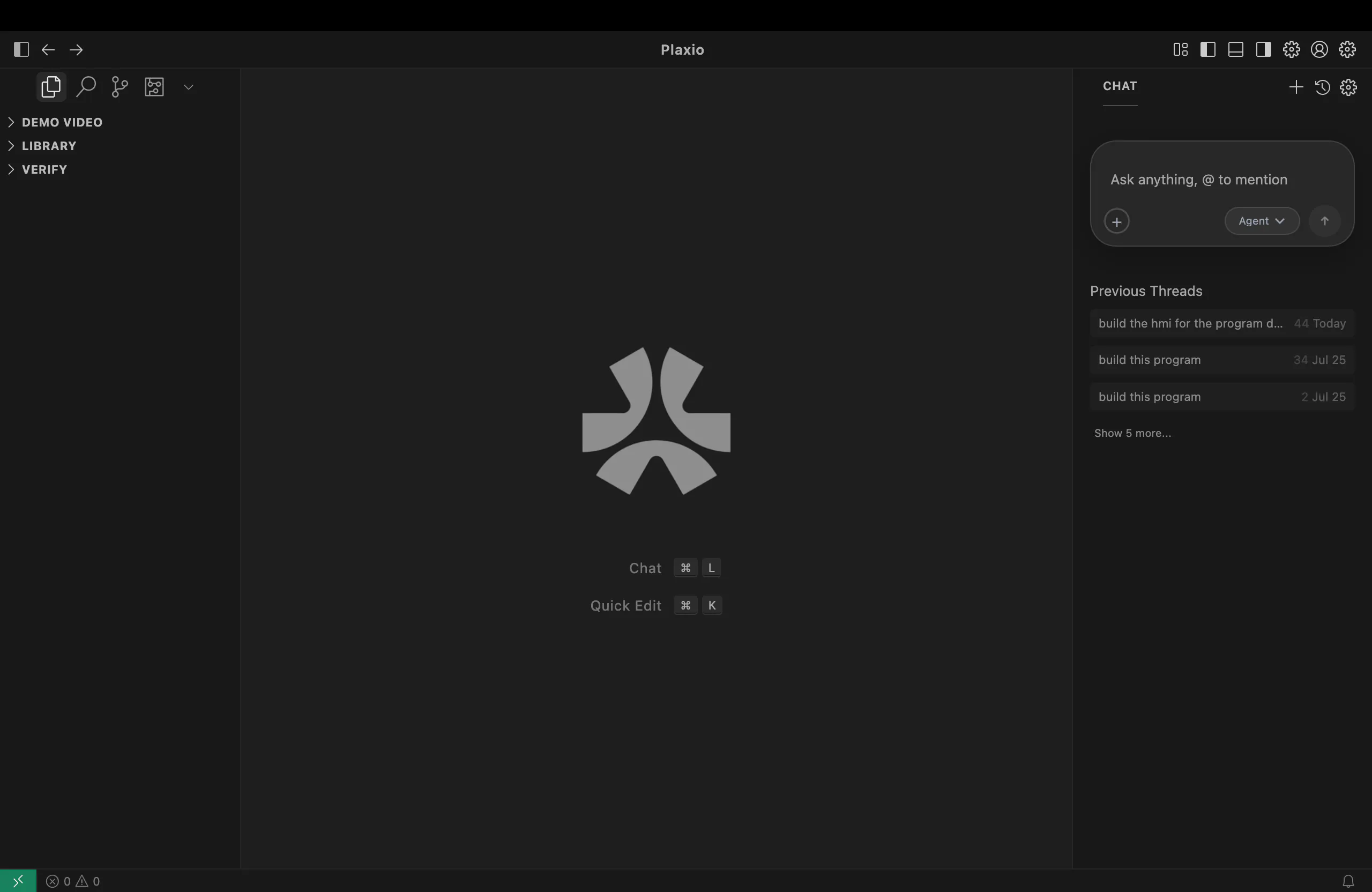Start a new chat thread
The height and width of the screenshot is (892, 1372).
pyautogui.click(x=1296, y=87)
